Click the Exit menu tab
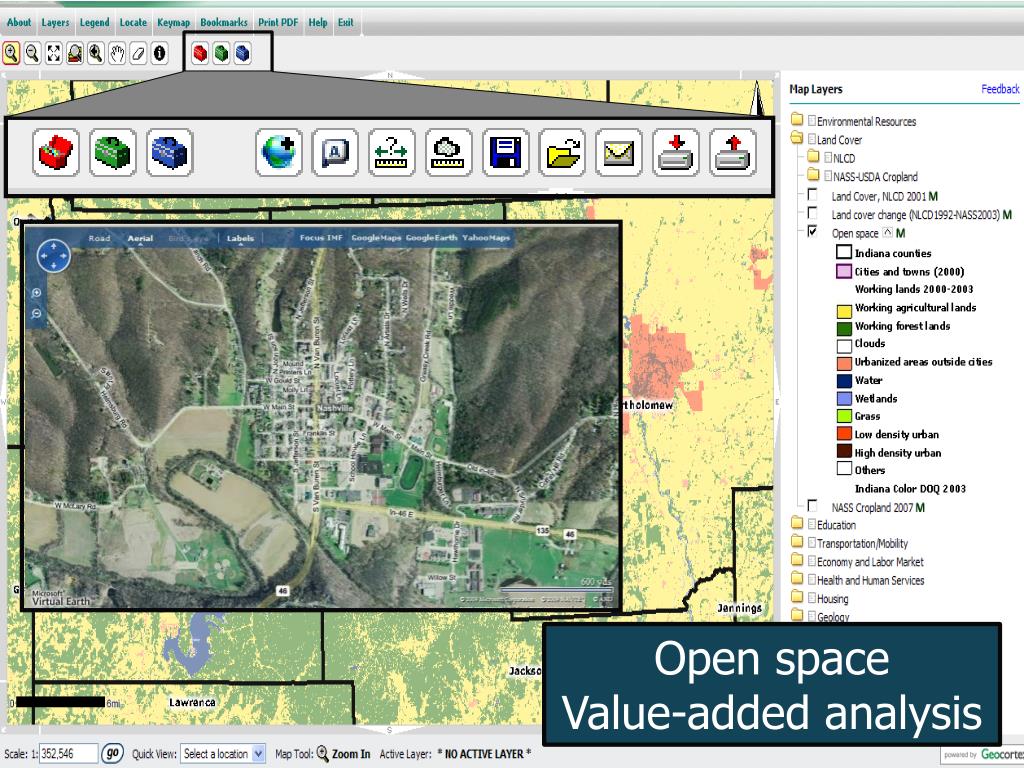The width and height of the screenshot is (1024, 768). tap(345, 22)
